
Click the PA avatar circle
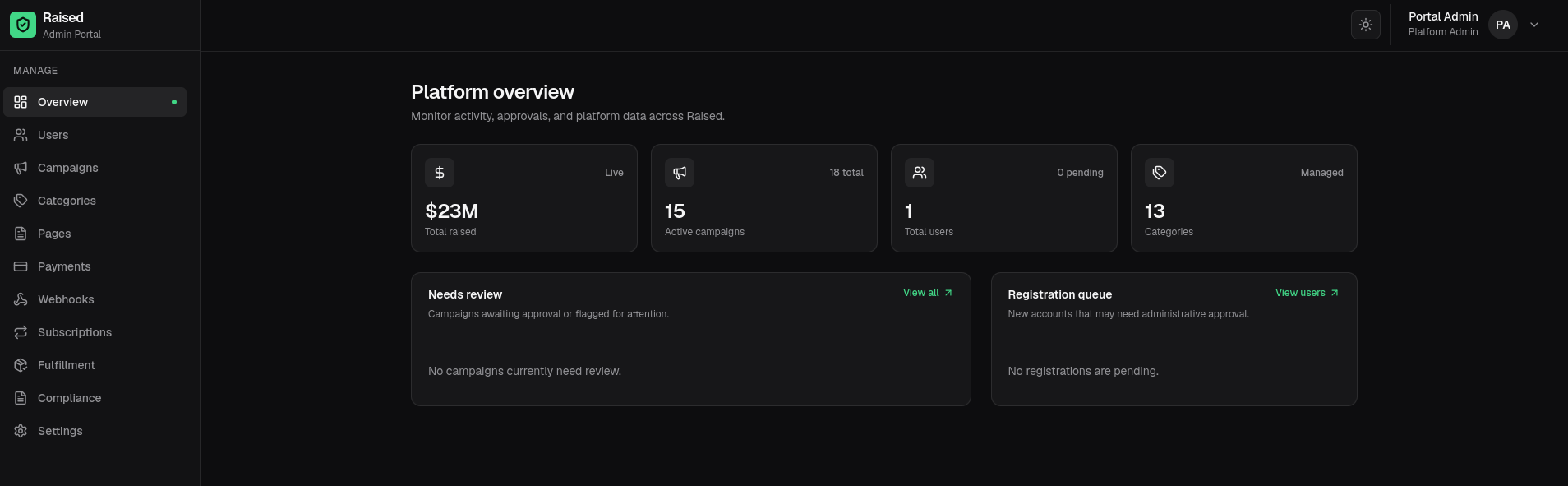point(1503,25)
